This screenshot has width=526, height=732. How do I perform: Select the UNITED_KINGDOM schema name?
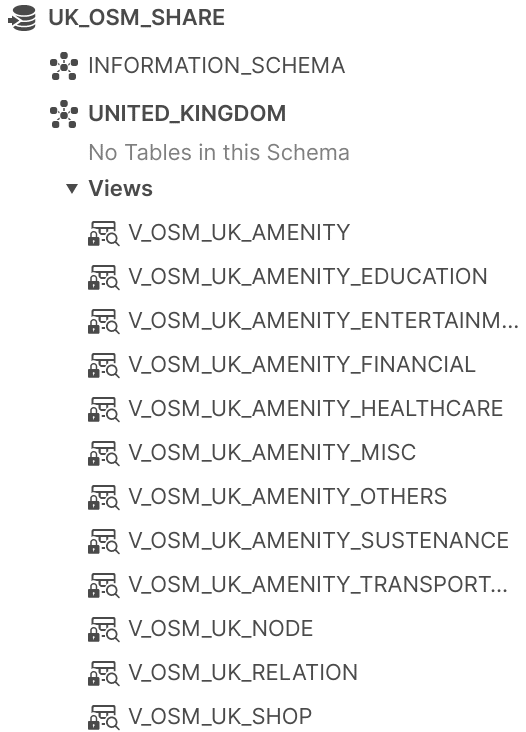187,114
